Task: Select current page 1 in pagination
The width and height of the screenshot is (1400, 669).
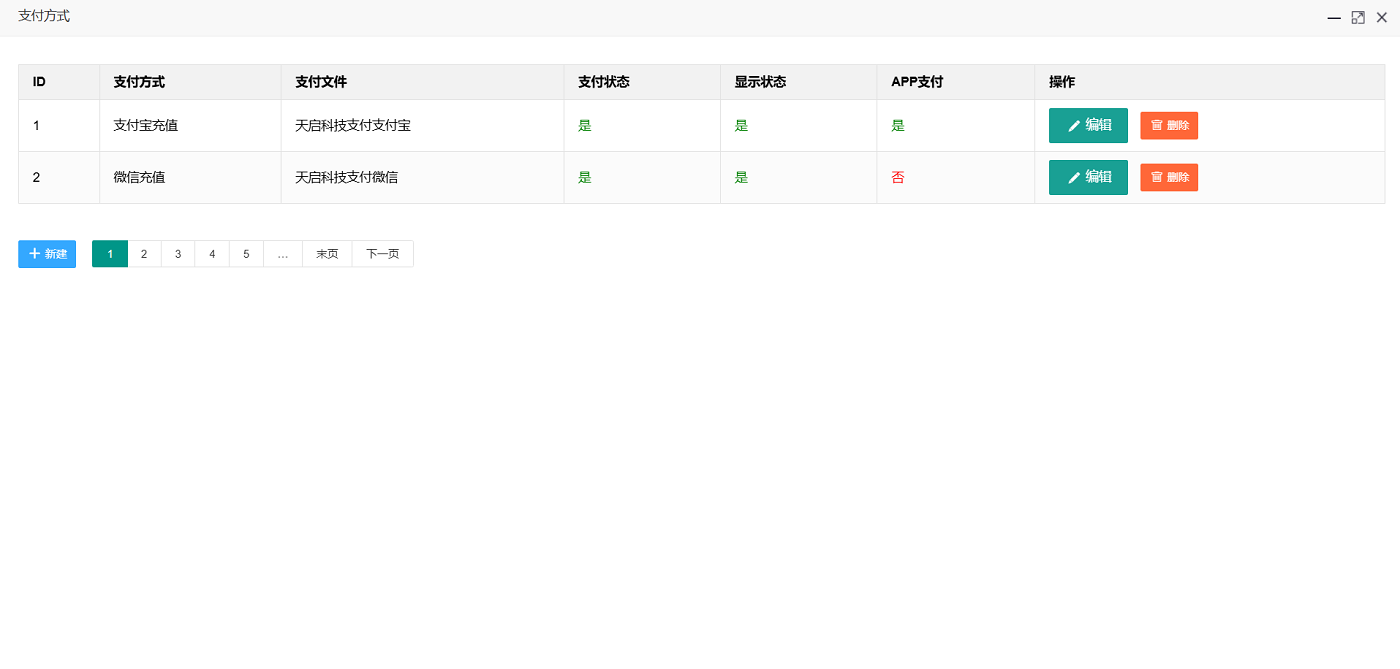Action: (110, 254)
